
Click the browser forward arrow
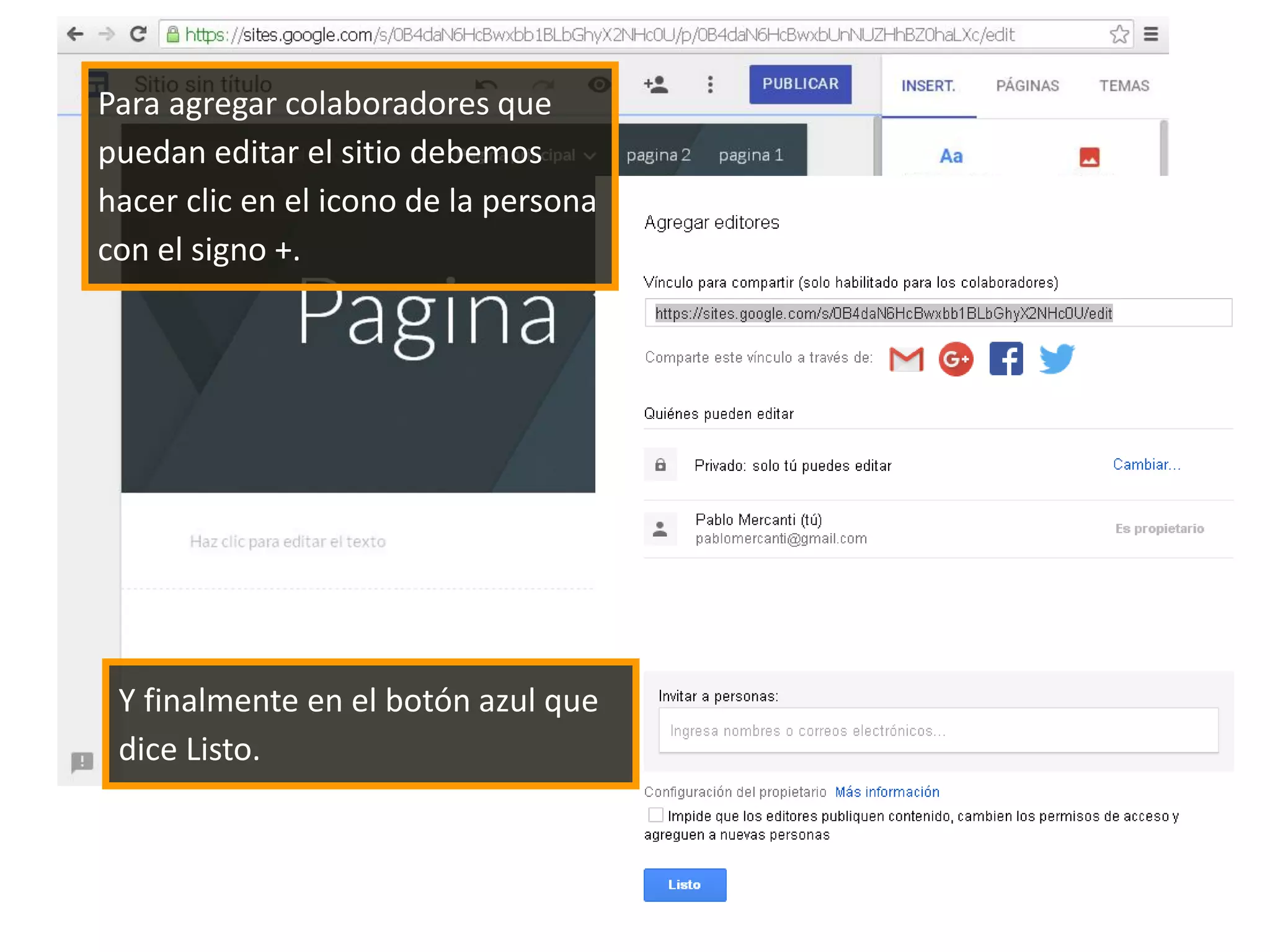point(107,34)
